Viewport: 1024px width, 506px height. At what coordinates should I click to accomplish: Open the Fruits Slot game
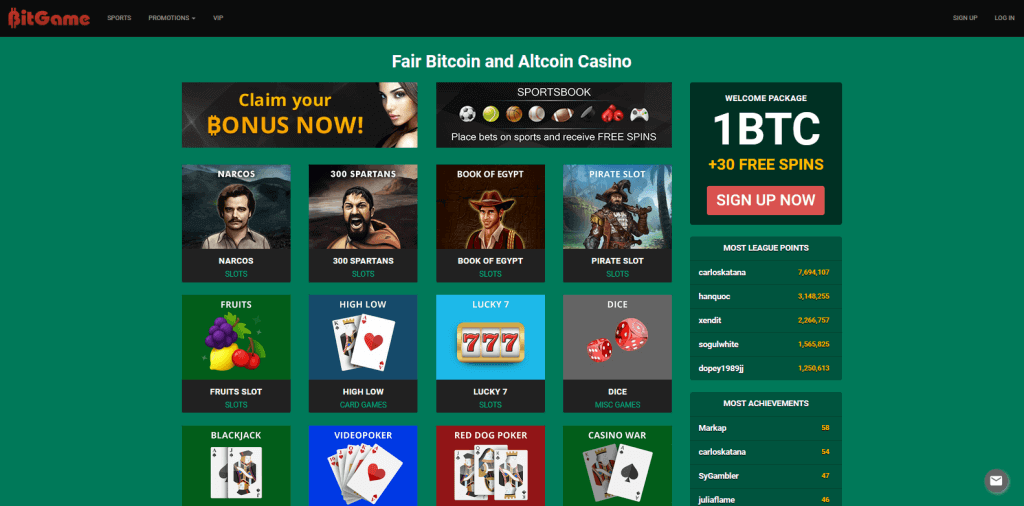[236, 353]
